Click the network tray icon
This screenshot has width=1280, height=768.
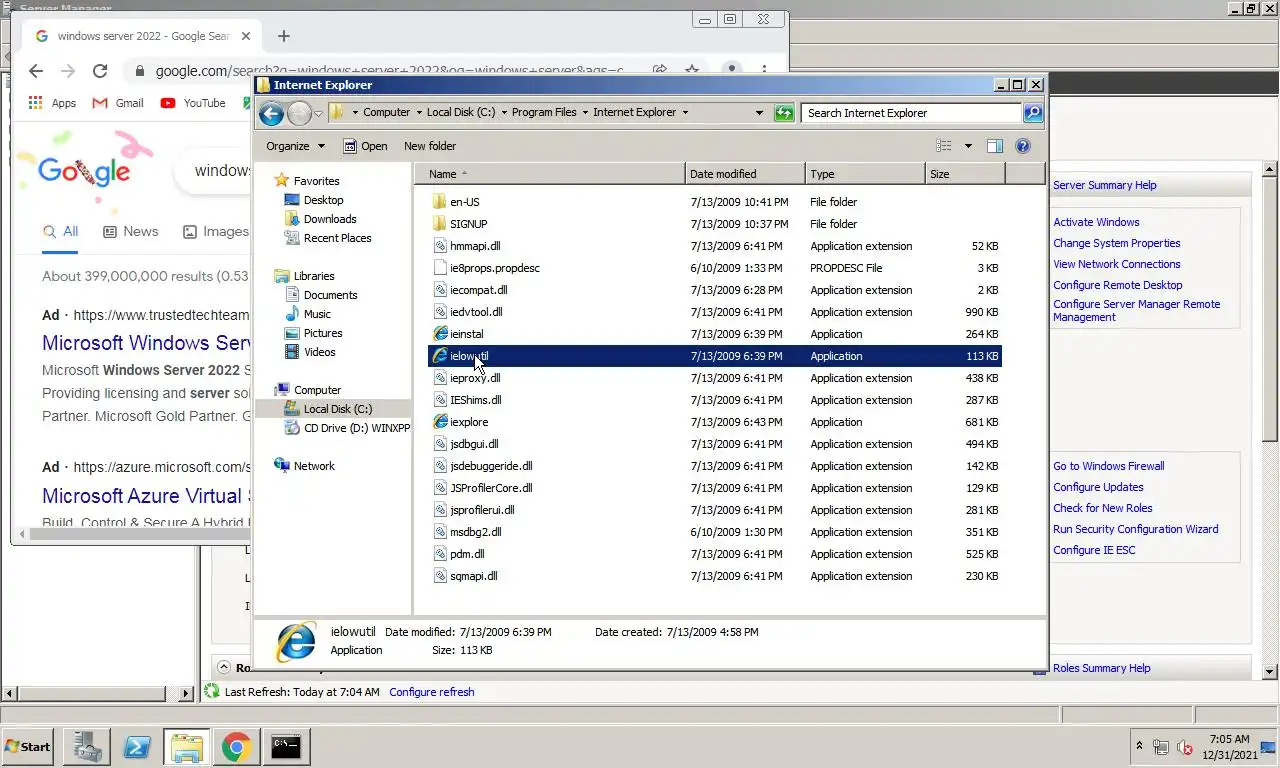click(1161, 747)
